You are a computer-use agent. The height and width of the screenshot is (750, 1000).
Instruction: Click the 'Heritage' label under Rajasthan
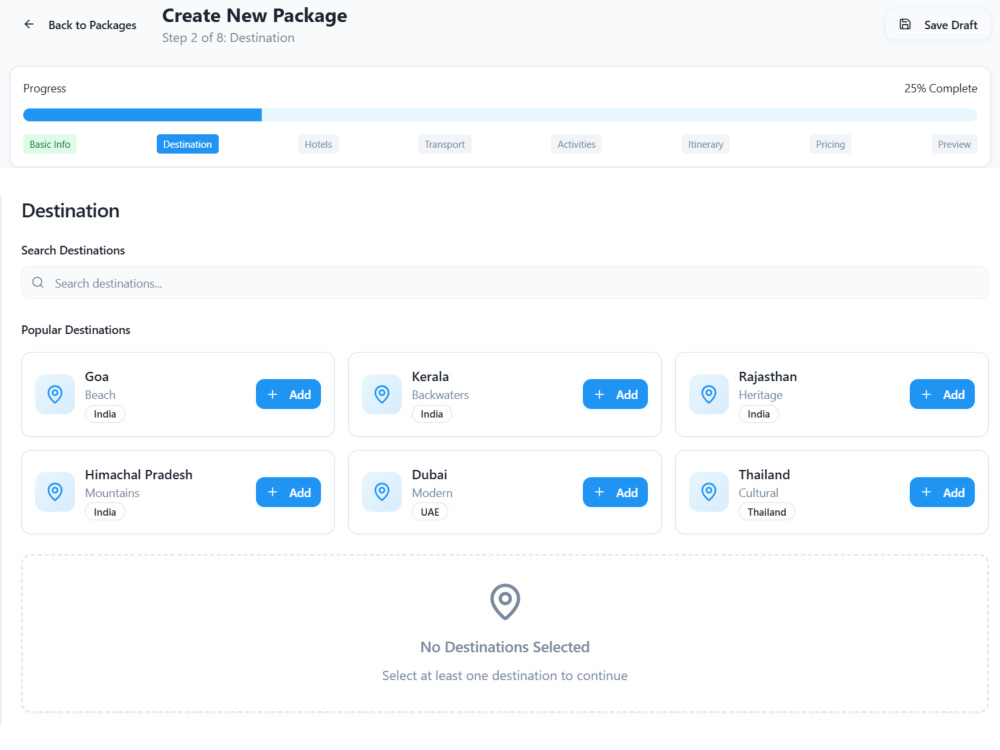tap(760, 395)
